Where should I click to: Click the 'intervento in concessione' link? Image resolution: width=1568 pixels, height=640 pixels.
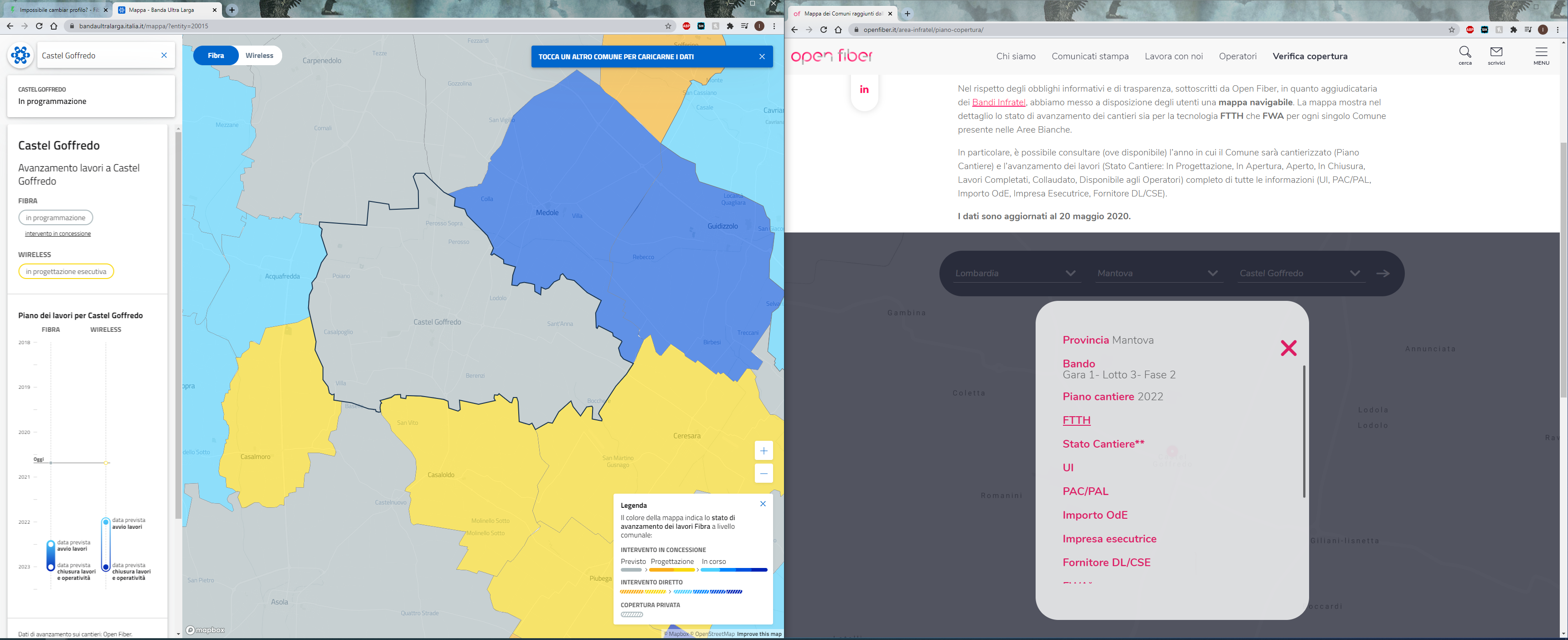pos(58,234)
